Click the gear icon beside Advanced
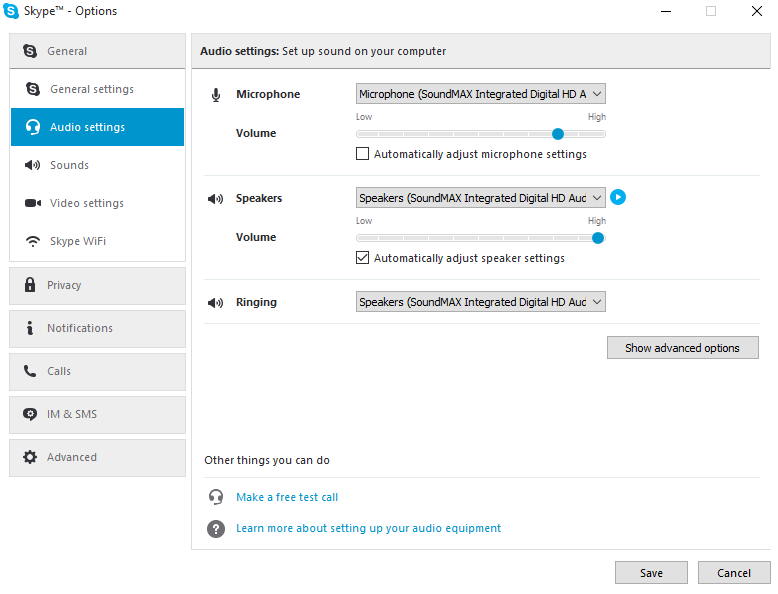The height and width of the screenshot is (594, 778). pyautogui.click(x=30, y=457)
